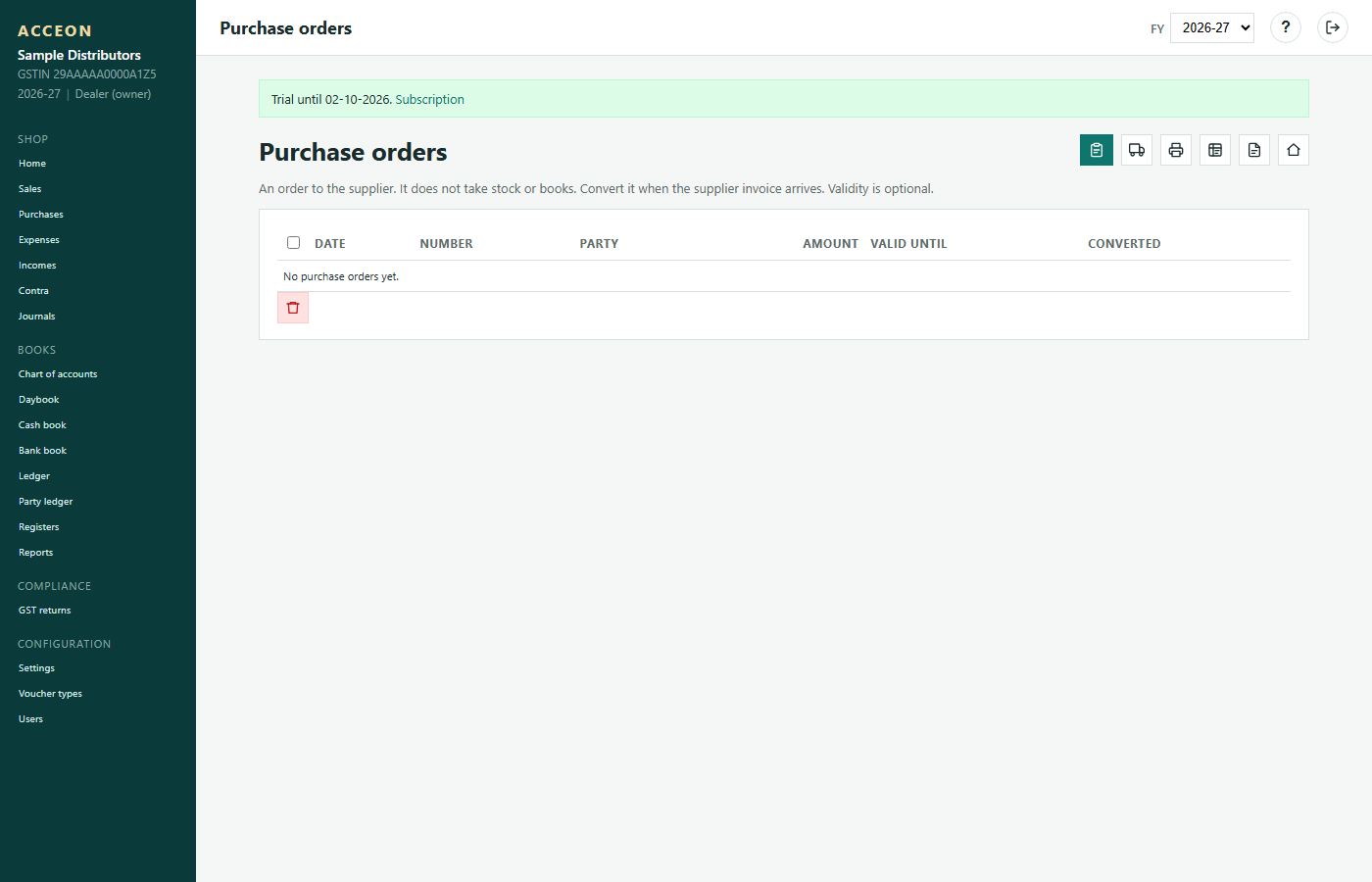The width and height of the screenshot is (1372, 882).
Task: Click the DATE column header
Action: 330,244
